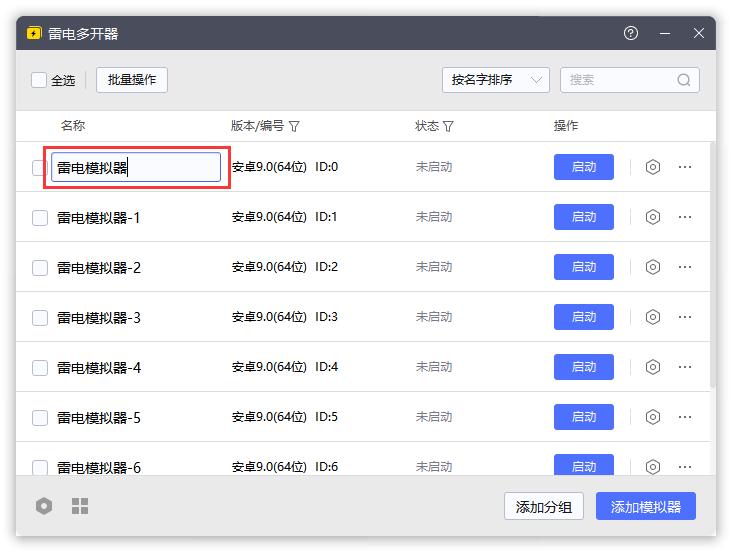Click the 名称 column header
This screenshot has width=736, height=556.
73,126
